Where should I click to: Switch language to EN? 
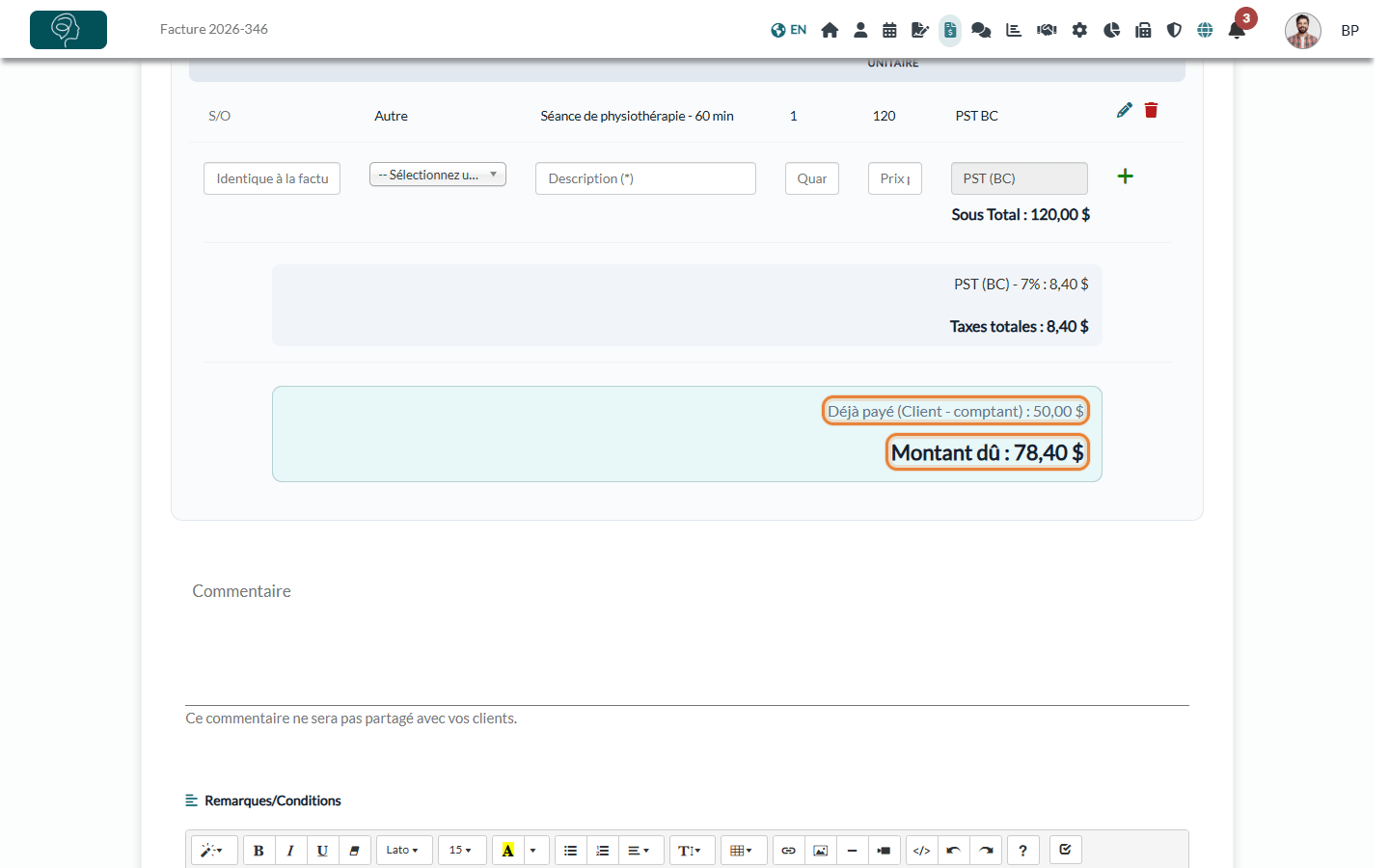pos(788,30)
